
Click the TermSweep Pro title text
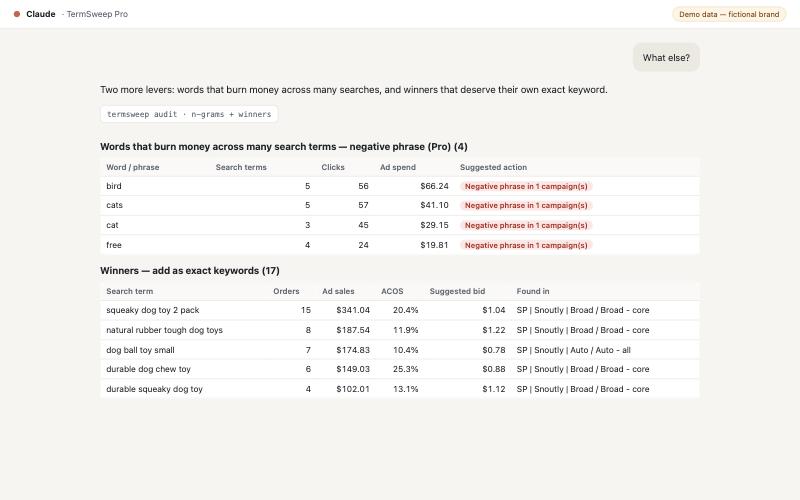97,14
